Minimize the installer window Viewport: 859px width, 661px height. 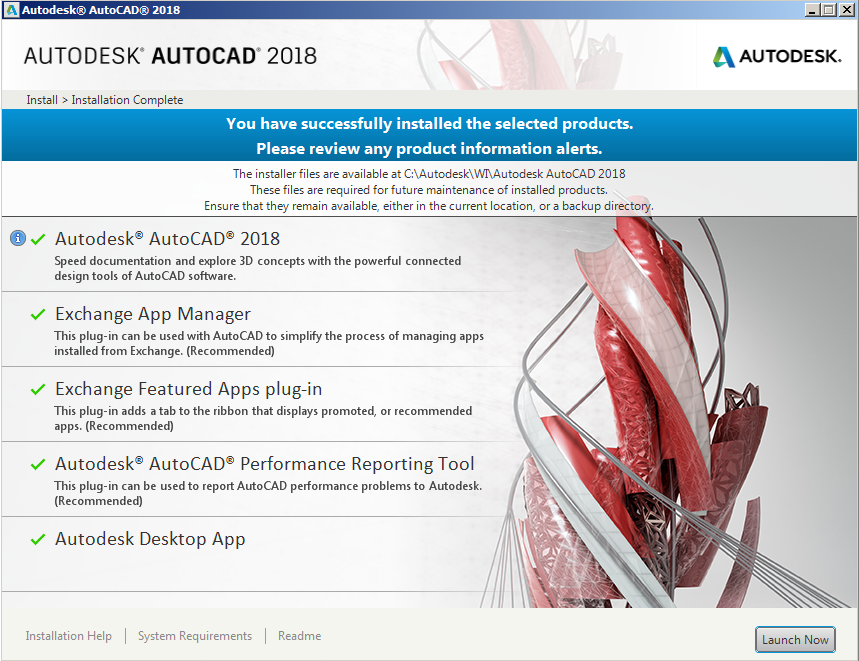813,10
